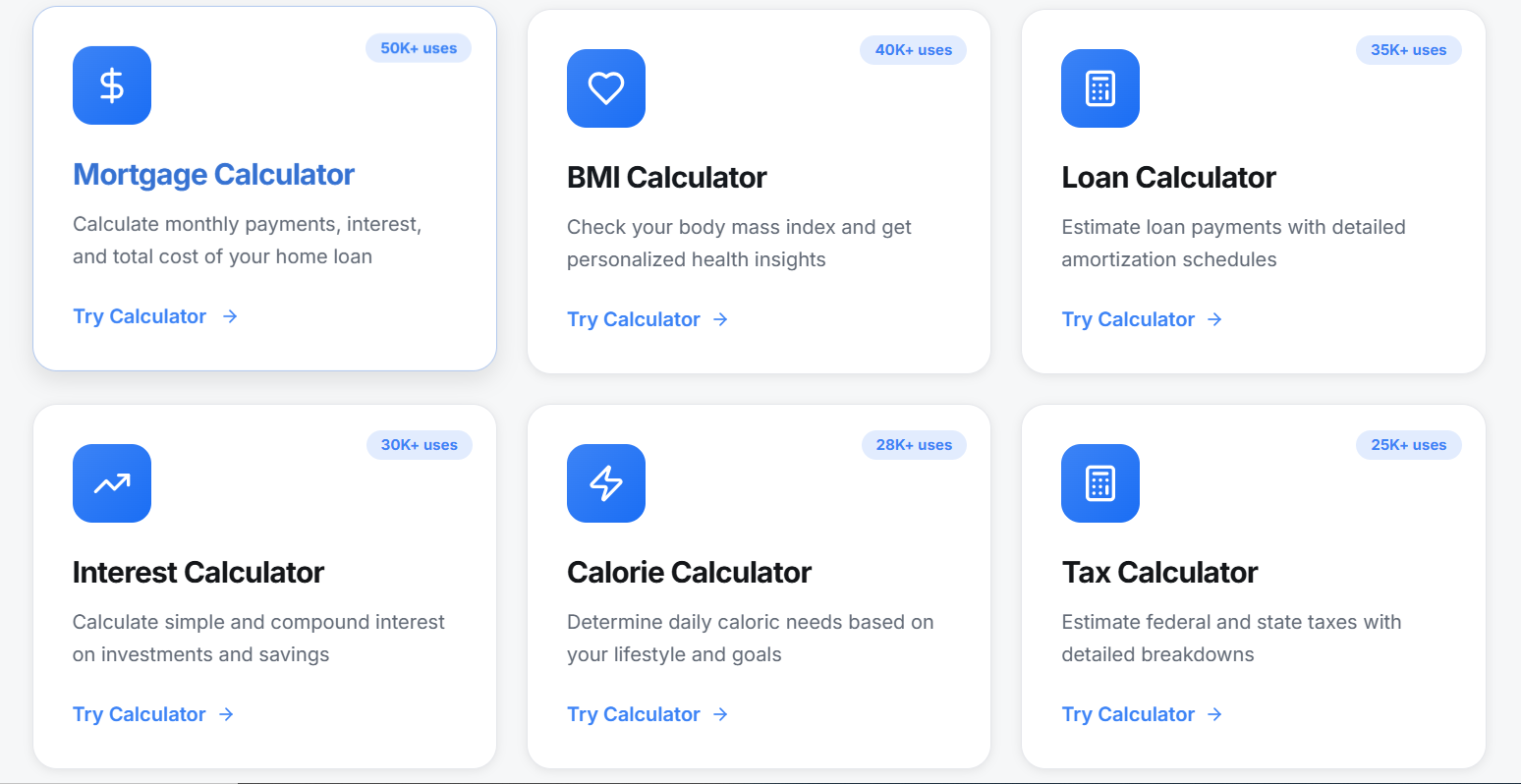Viewport: 1521px width, 784px height.
Task: Click the arrow icon next to Mortgage Try Calculator
Action: tap(229, 316)
